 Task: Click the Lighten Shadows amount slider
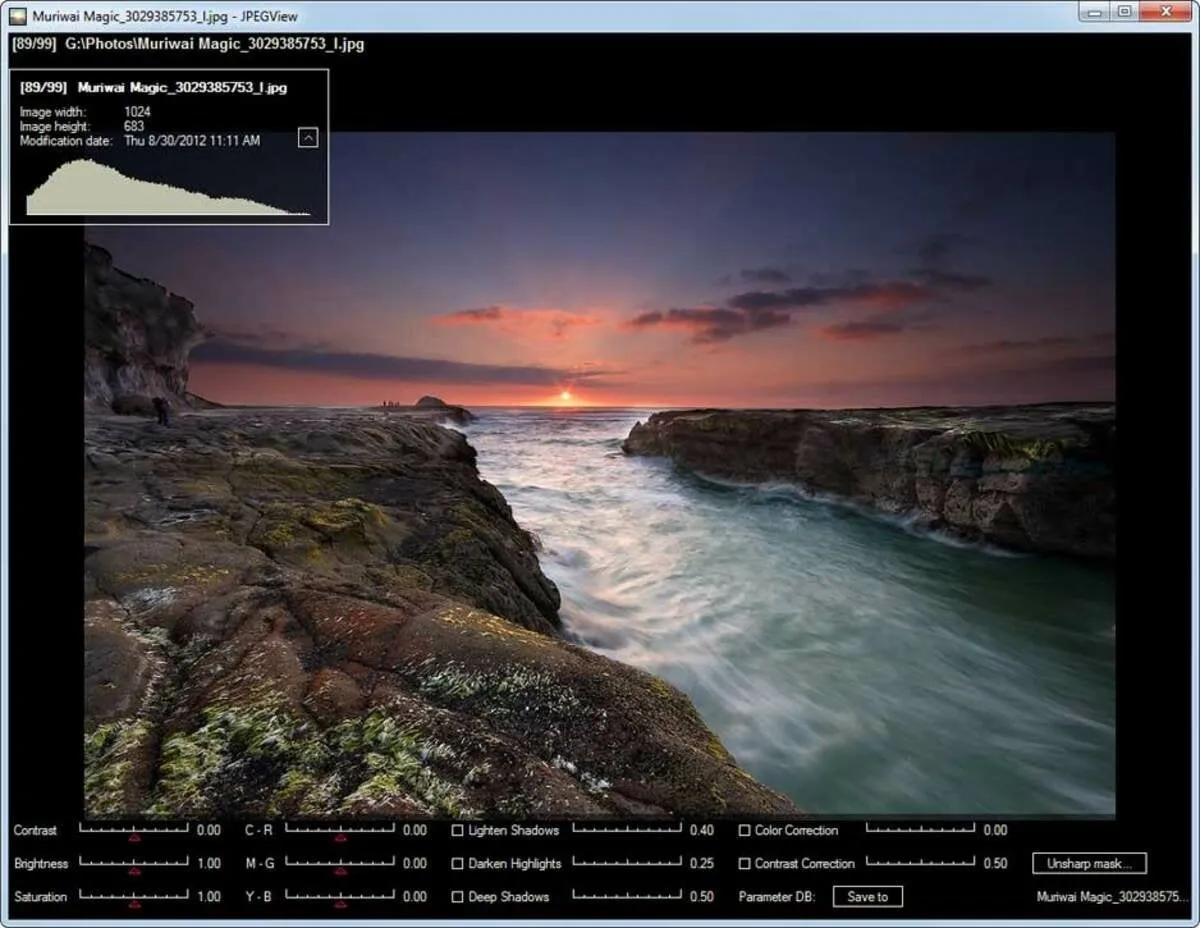click(627, 829)
